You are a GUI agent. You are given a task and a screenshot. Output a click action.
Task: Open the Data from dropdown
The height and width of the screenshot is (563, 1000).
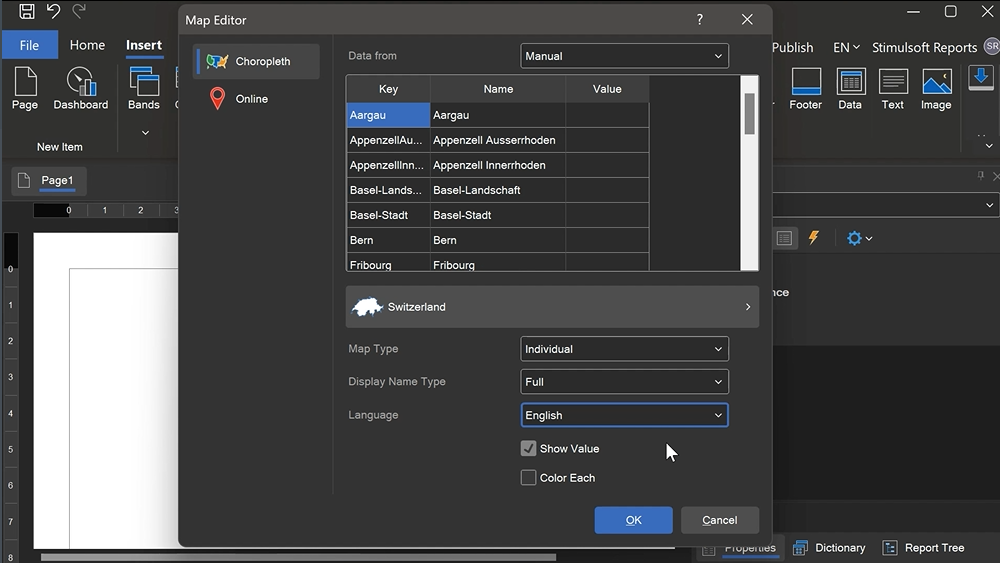pyautogui.click(x=624, y=56)
